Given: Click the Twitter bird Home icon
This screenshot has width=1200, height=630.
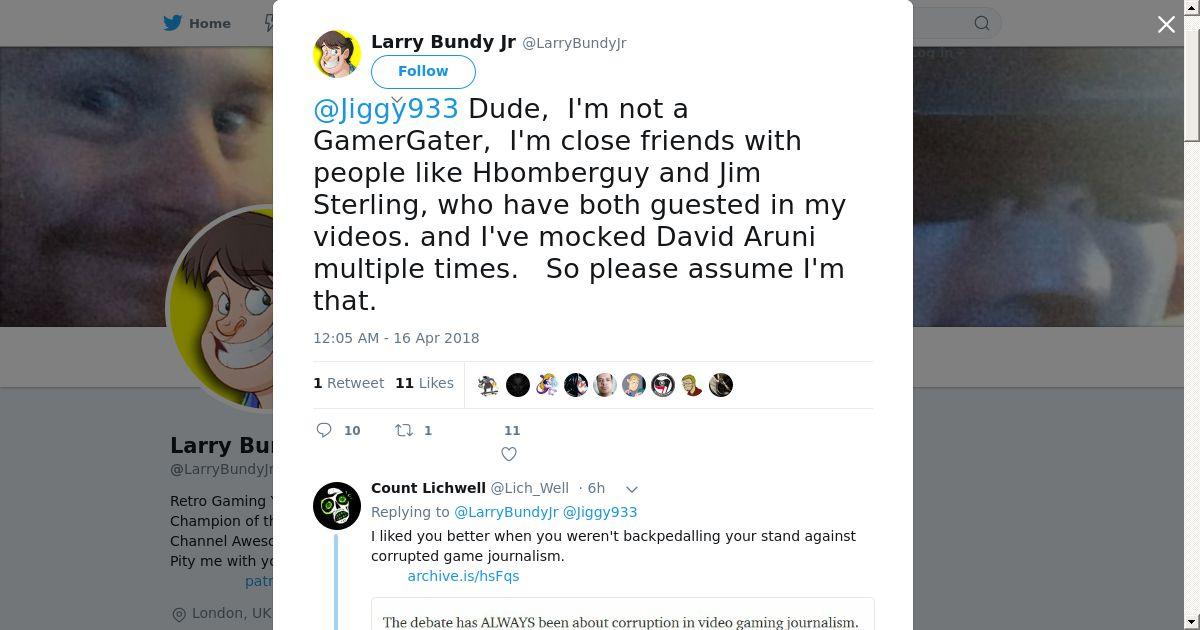Looking at the screenshot, I should coord(173,23).
